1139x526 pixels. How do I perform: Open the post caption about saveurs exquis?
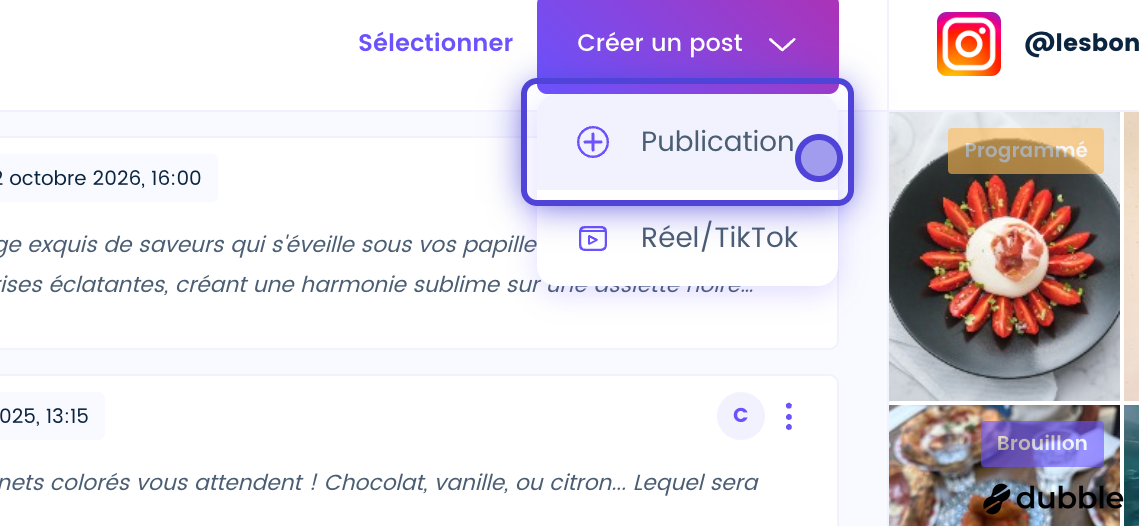pyautogui.click(x=378, y=264)
